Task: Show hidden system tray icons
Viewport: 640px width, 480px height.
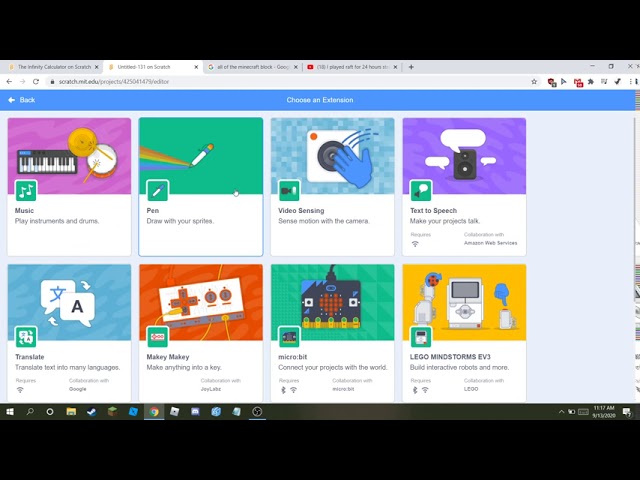Action: tap(561, 411)
